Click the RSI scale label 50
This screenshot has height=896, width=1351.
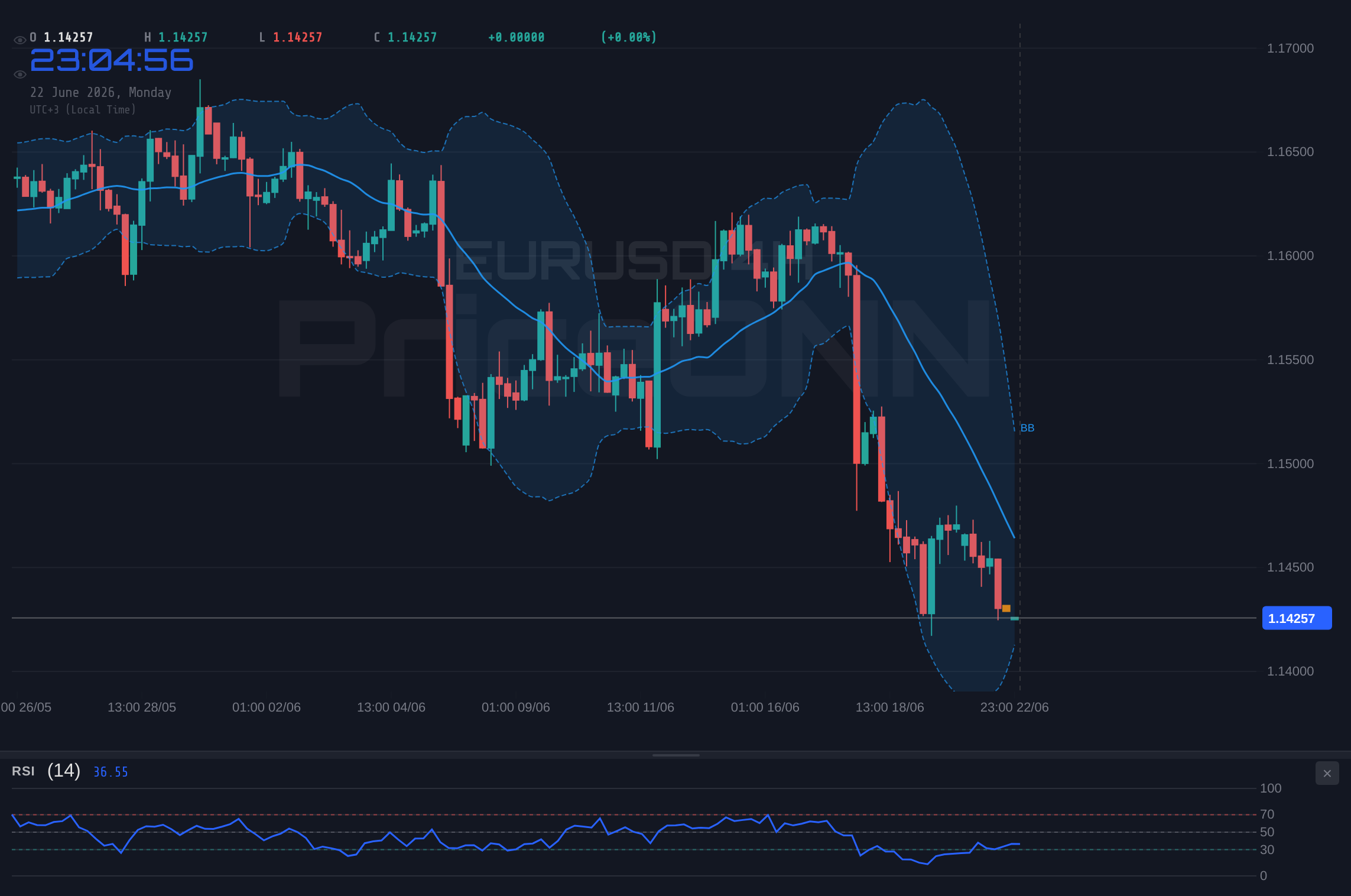coord(1267,832)
